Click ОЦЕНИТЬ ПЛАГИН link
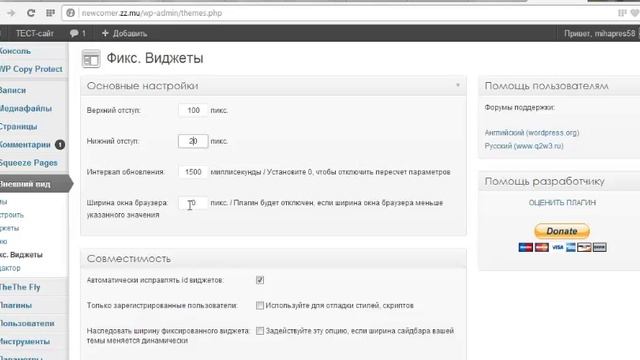 562,202
